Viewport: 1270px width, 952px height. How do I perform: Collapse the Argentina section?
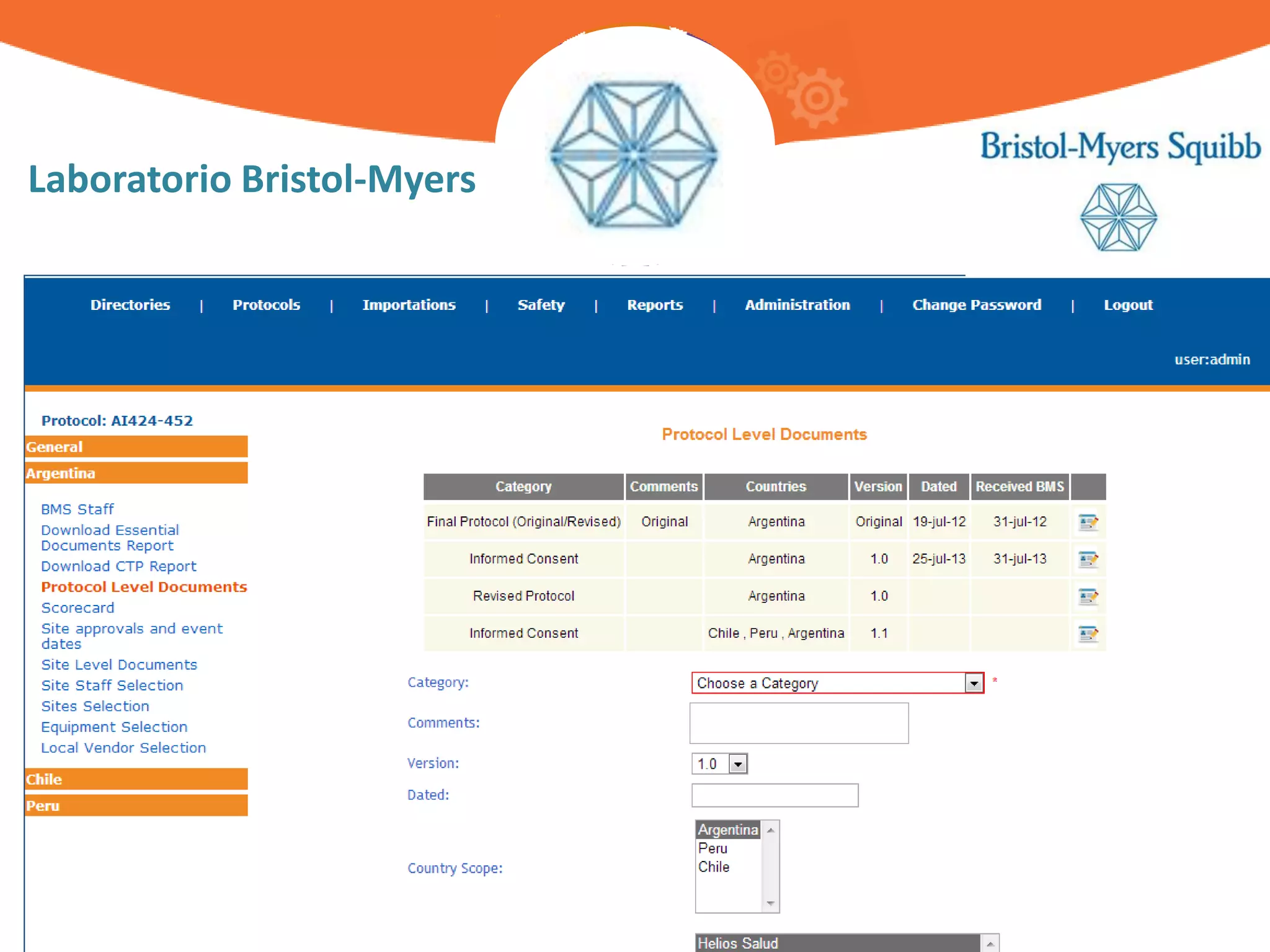[136, 473]
